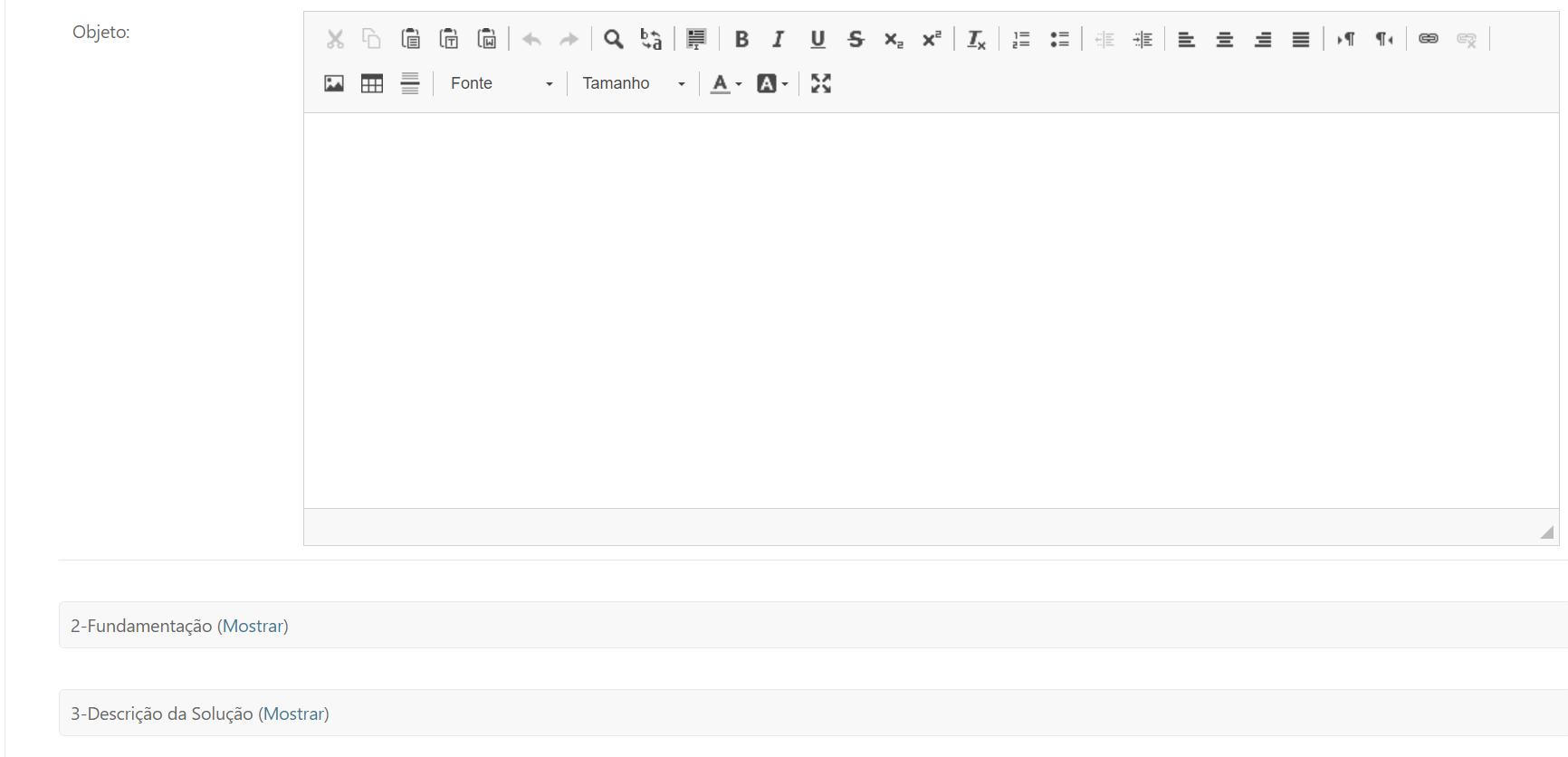Viewport: 1568px width, 757px height.
Task: Insert an image into Objeto field
Action: point(334,83)
